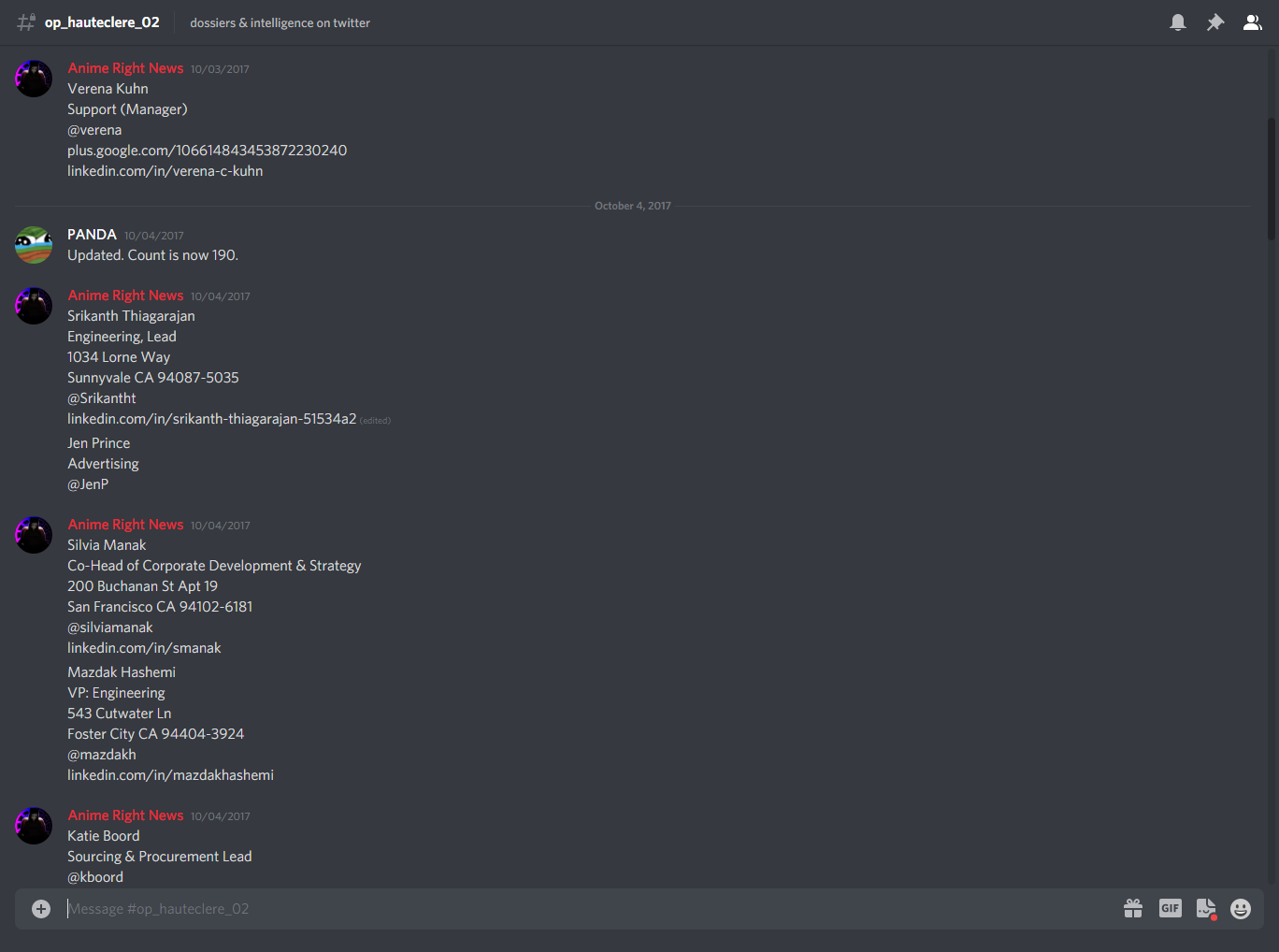Open the Srikanth Thiagarajan linkedin link
This screenshot has height=952, width=1279.
(211, 419)
